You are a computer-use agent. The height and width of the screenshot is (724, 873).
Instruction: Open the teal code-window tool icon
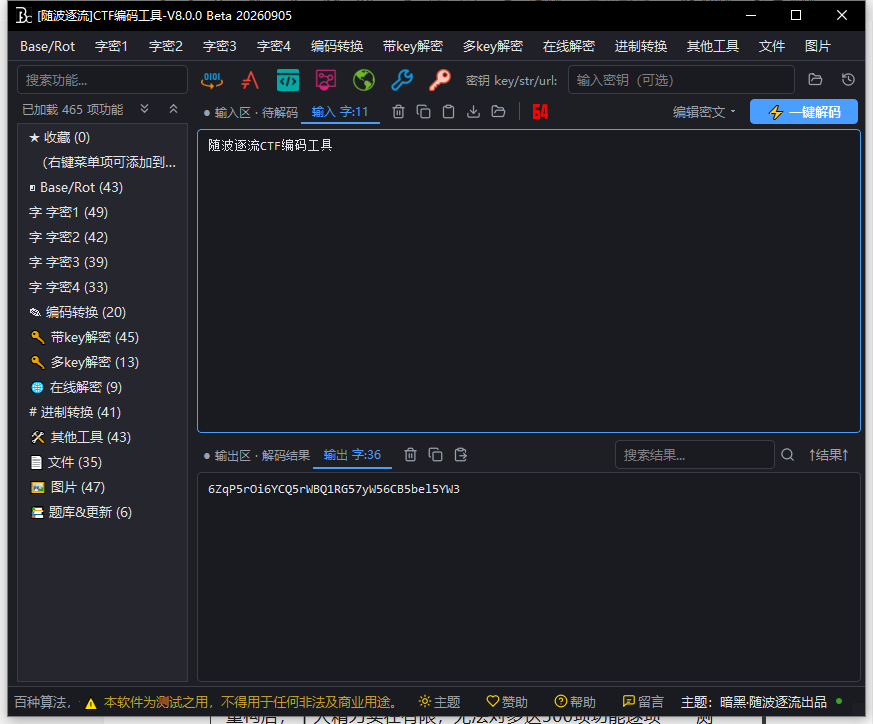288,80
